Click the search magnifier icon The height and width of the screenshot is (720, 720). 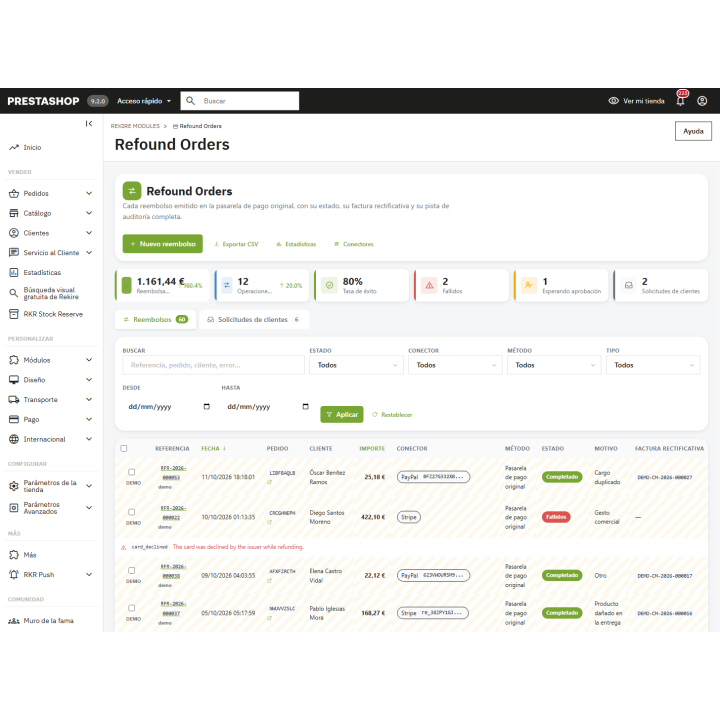click(191, 101)
